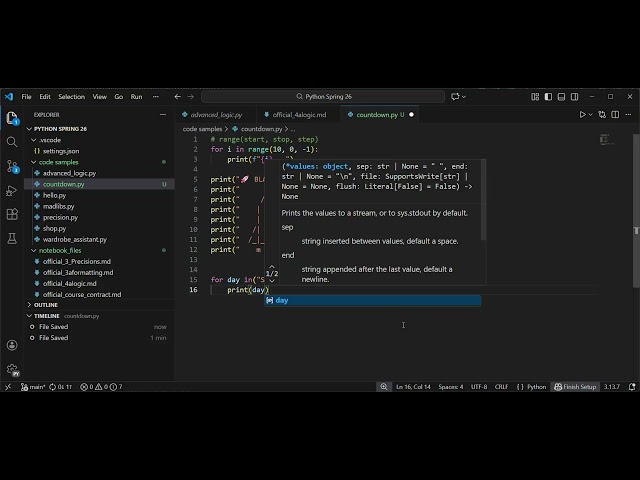Open wardrobe_assistant.py file
This screenshot has height=480, width=640.
click(99, 239)
